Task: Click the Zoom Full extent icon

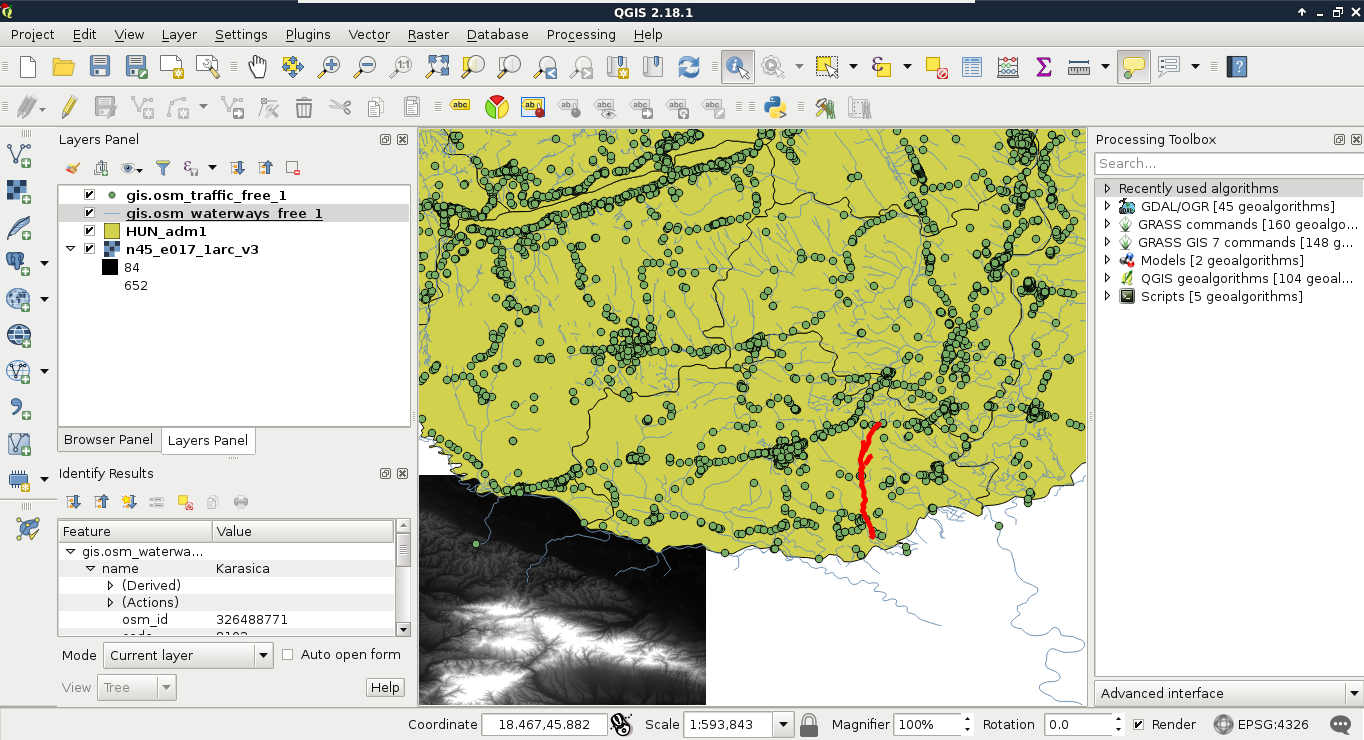Action: pyautogui.click(x=437, y=67)
